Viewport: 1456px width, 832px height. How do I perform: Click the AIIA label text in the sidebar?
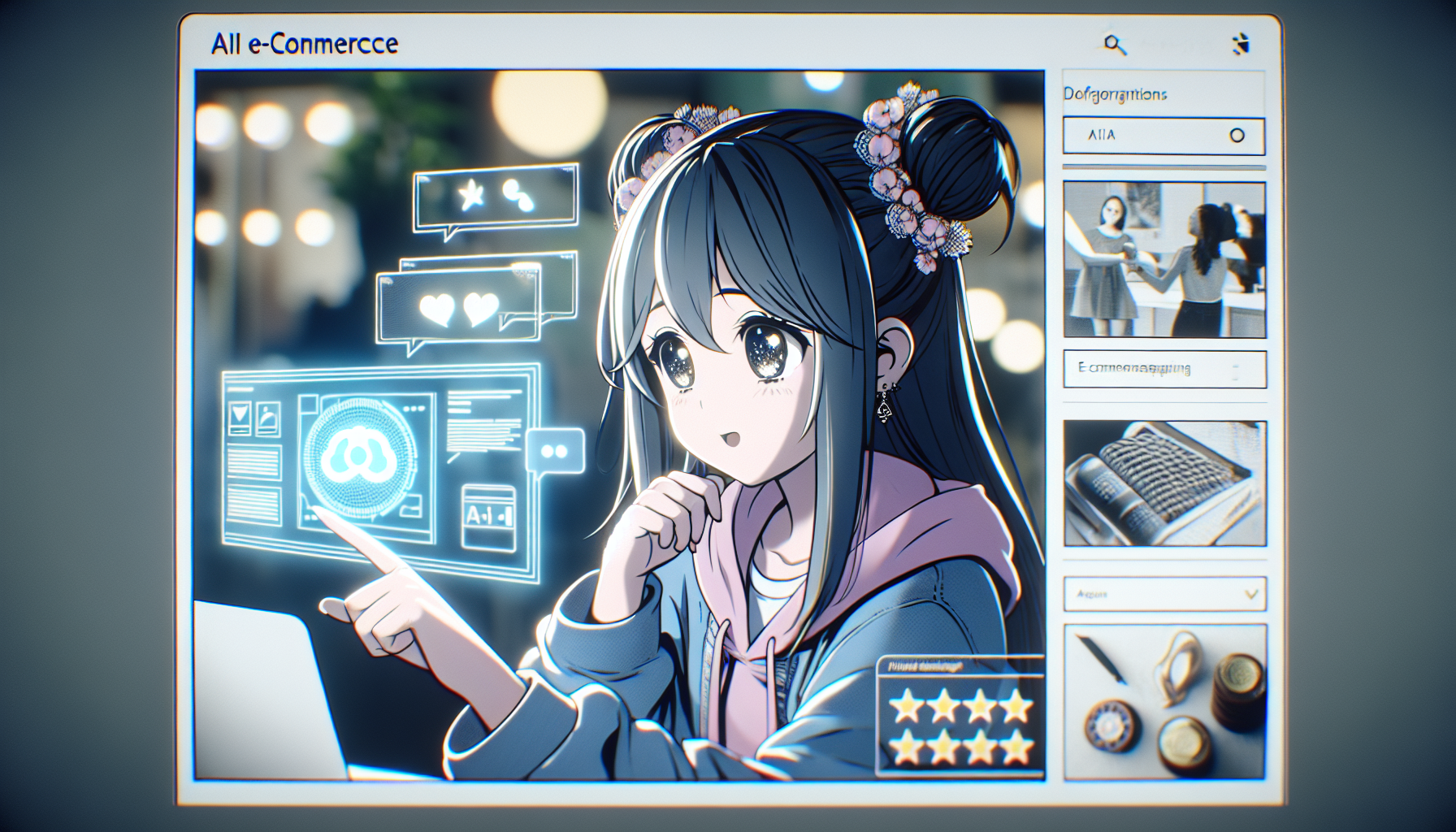[1102, 136]
